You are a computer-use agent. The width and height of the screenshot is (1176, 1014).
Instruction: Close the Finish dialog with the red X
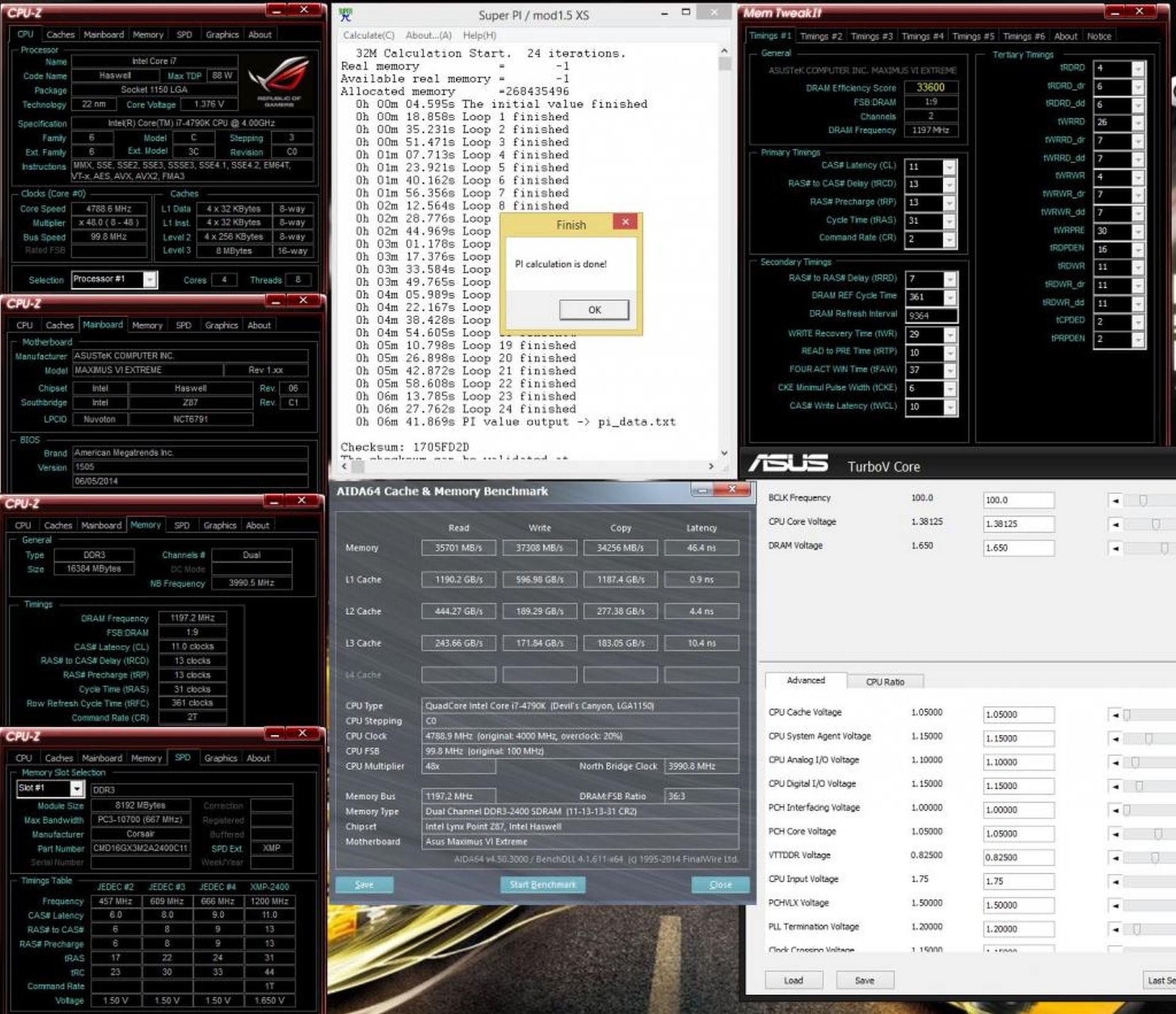coord(625,222)
